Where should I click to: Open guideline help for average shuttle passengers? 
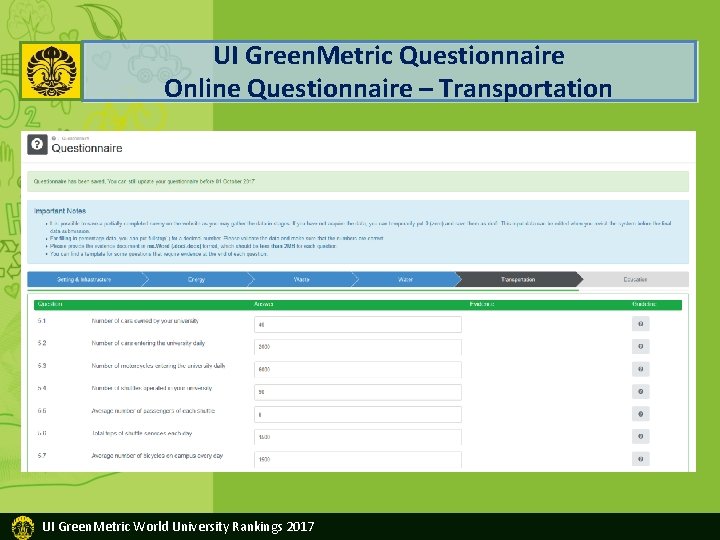click(641, 414)
